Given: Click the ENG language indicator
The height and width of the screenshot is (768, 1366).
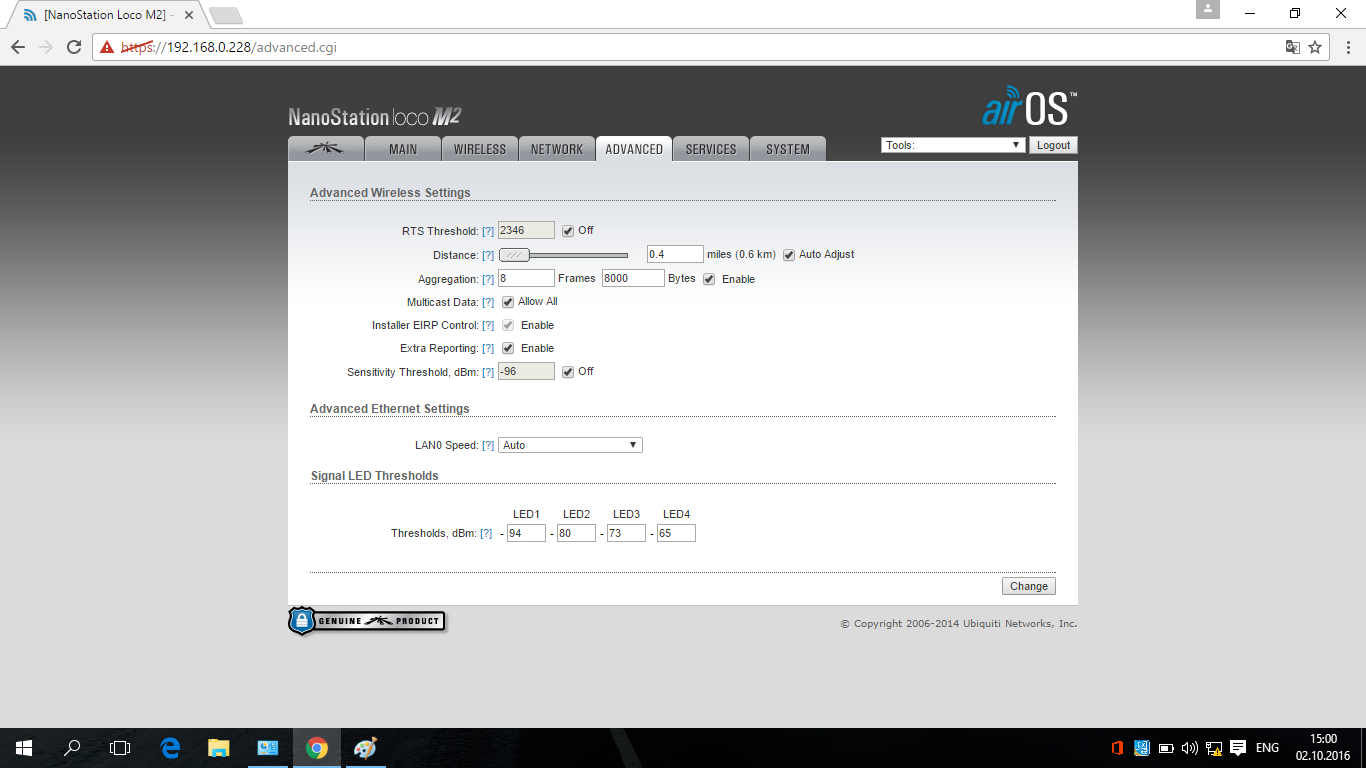Looking at the screenshot, I should coord(1267,748).
